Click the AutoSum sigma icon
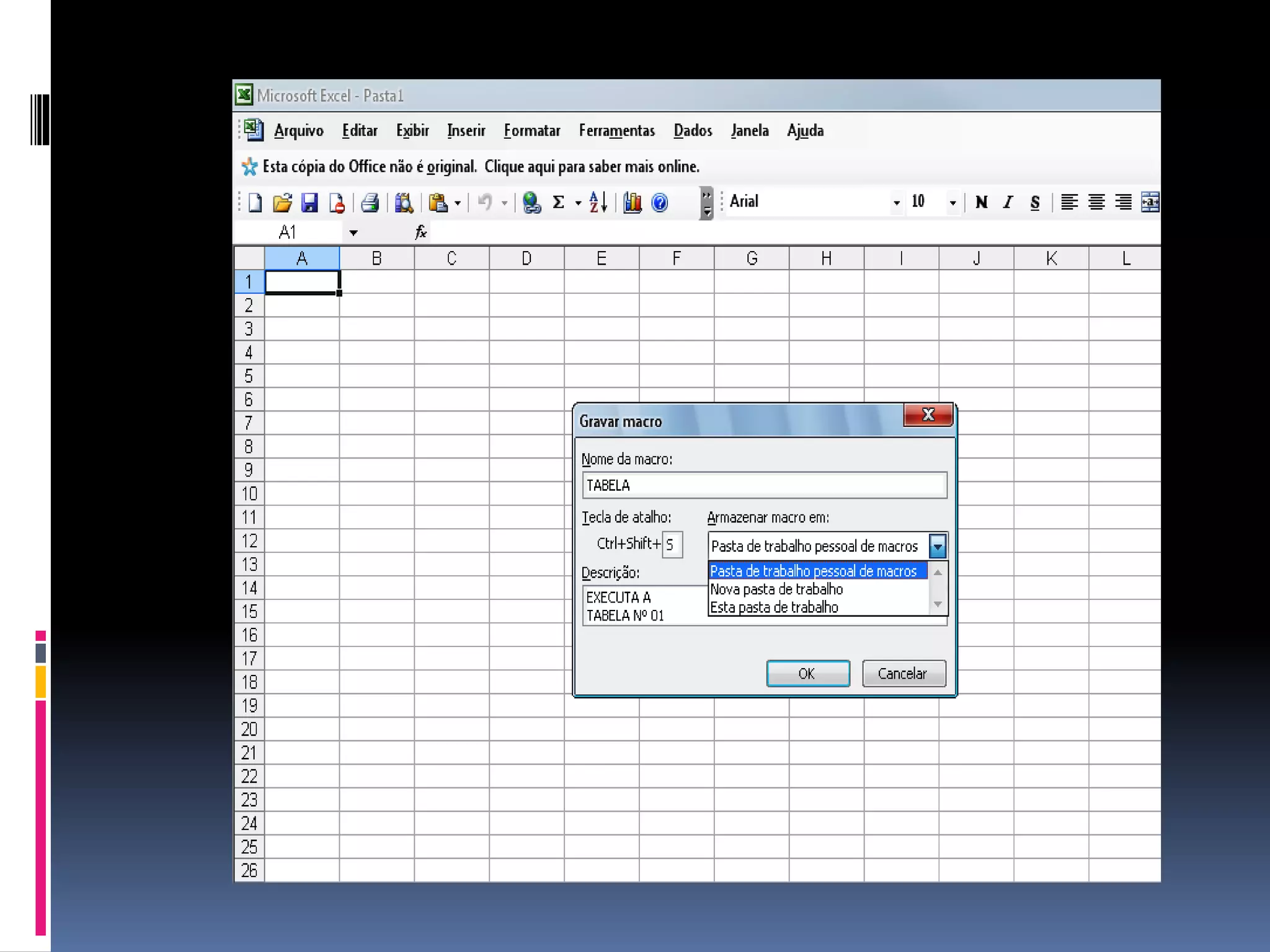 (x=558, y=203)
